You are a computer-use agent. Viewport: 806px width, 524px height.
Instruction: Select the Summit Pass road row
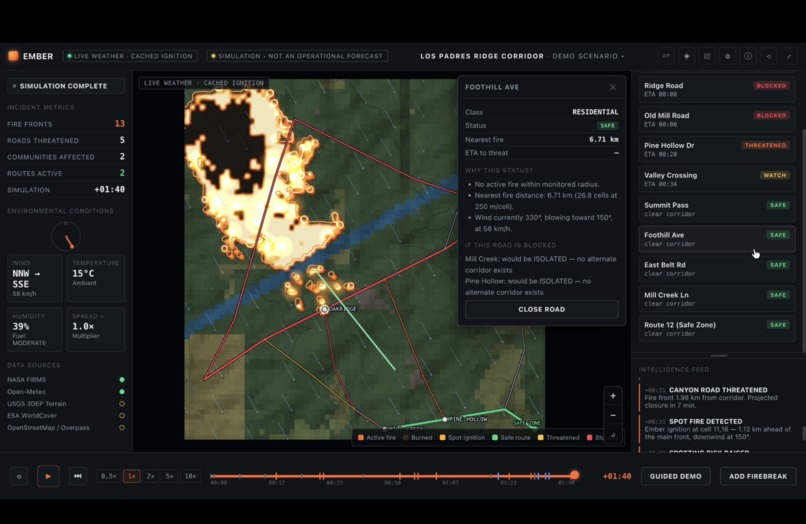[717, 209]
